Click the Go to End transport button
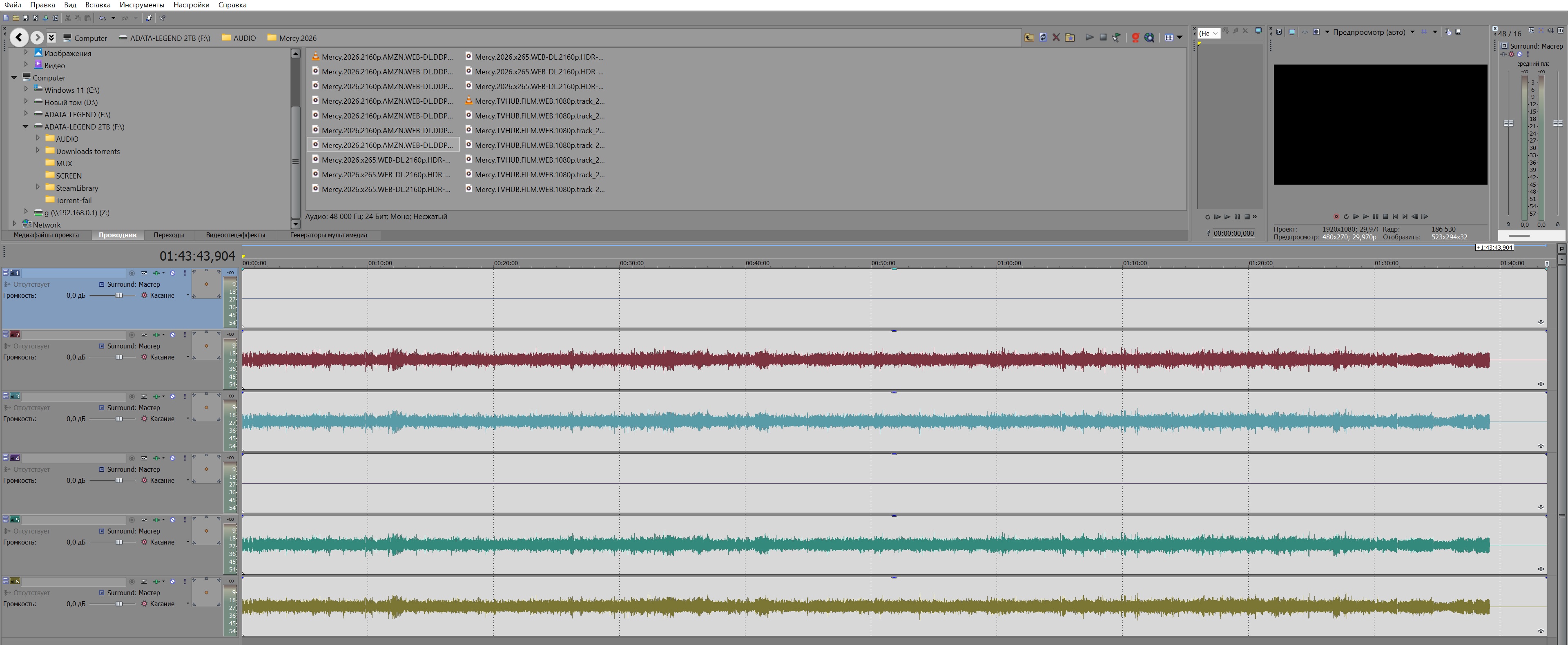 point(1405,216)
